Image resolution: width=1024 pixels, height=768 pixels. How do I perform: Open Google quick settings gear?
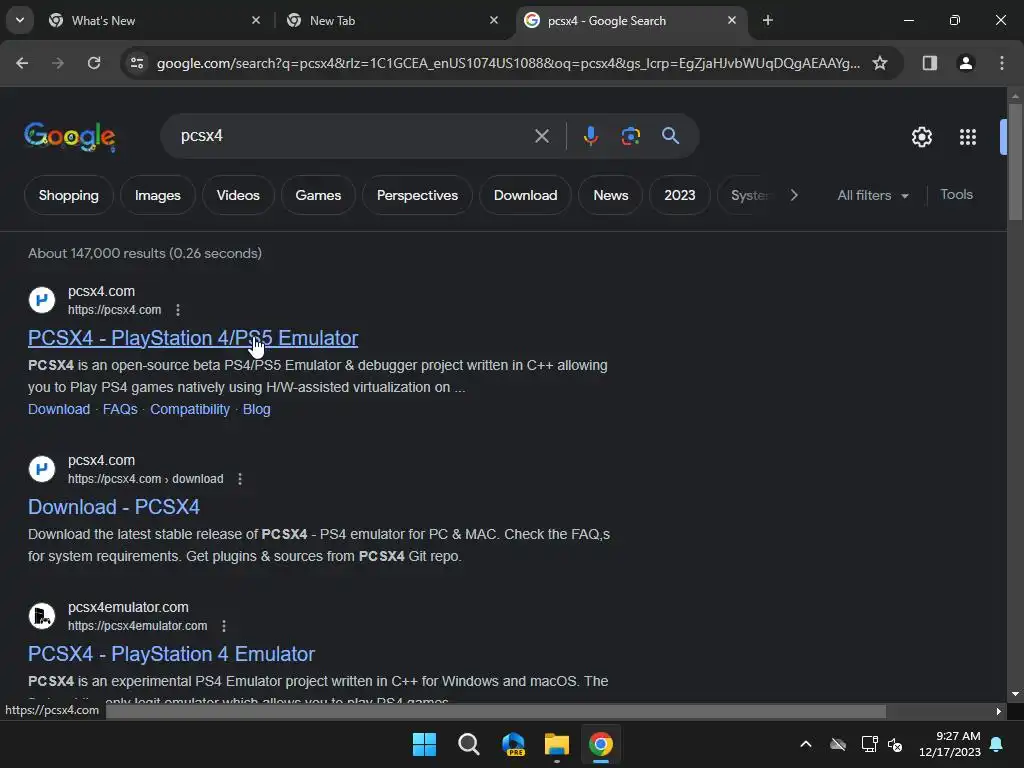click(x=921, y=137)
